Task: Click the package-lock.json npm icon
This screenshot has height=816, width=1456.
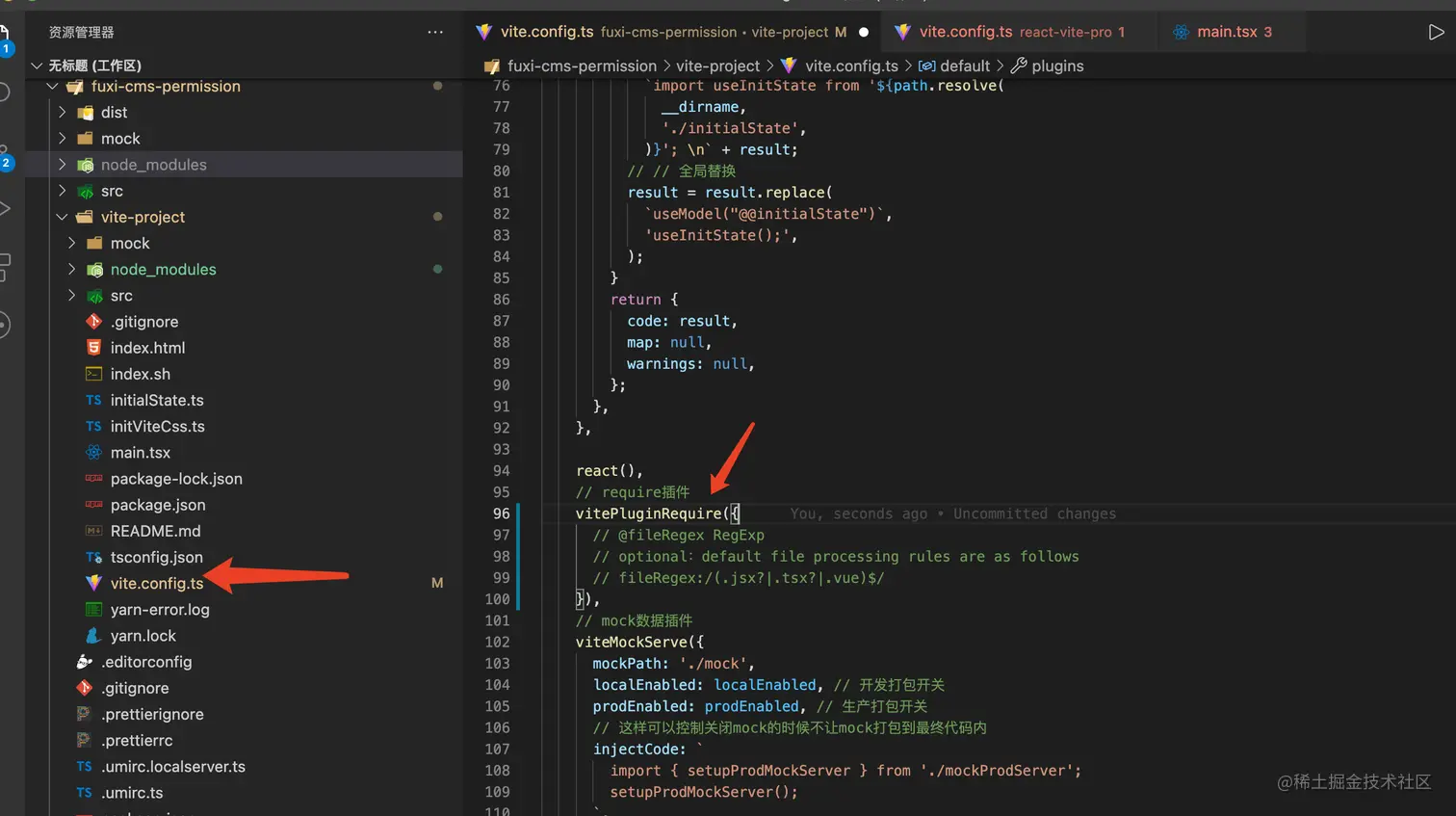Action: (x=93, y=479)
